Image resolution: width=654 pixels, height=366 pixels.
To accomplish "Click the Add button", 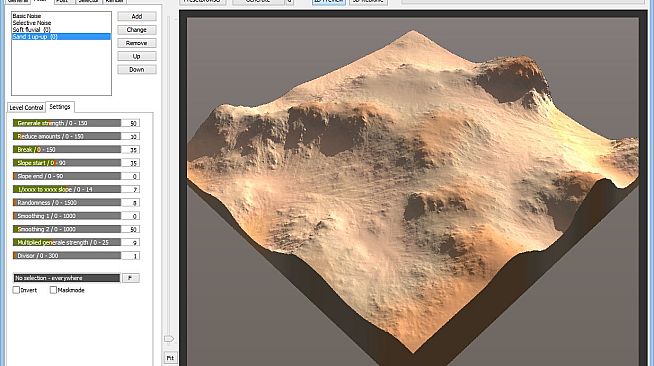I will pyautogui.click(x=137, y=16).
